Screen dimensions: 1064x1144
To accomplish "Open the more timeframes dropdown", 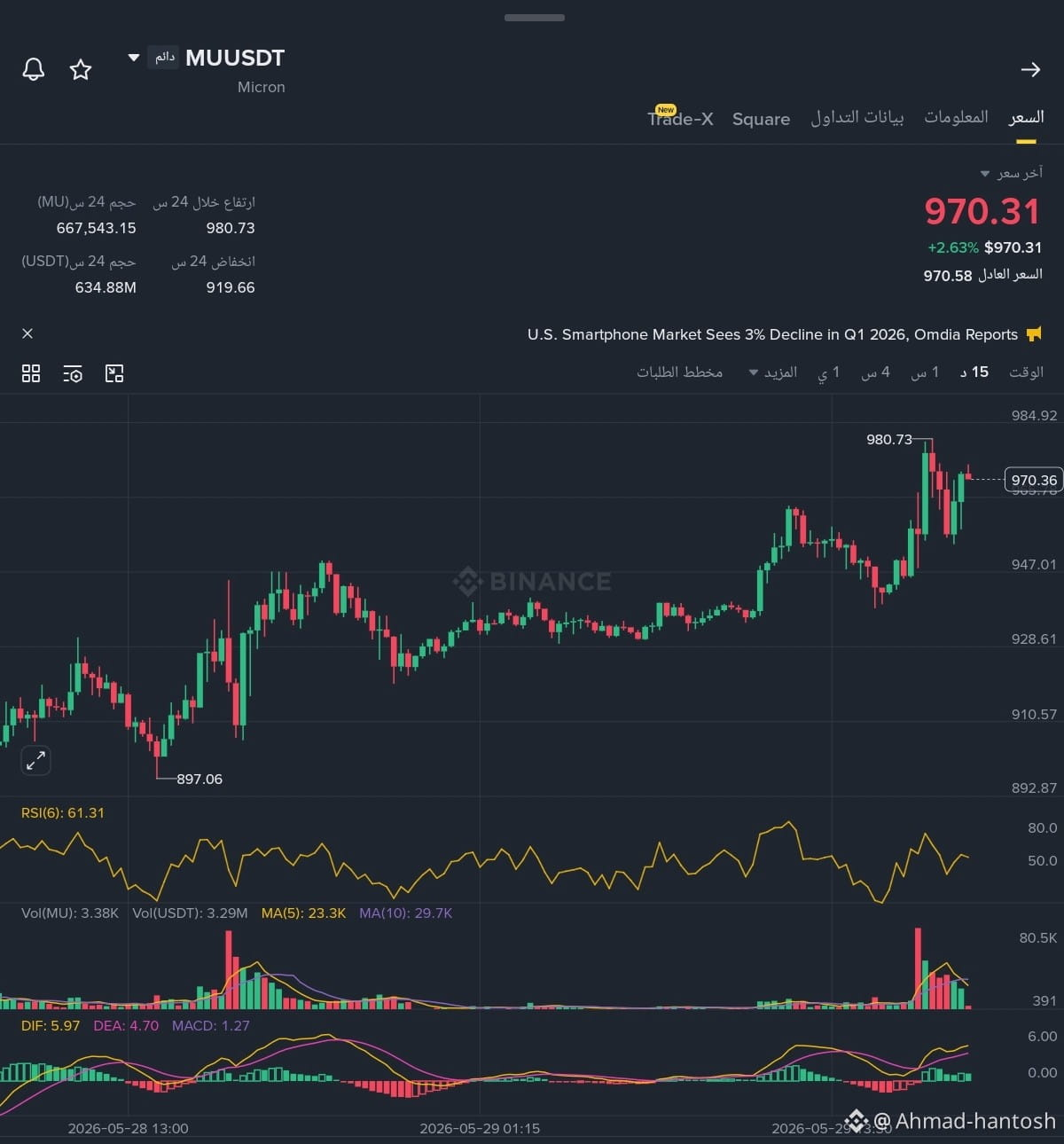I will (772, 372).
